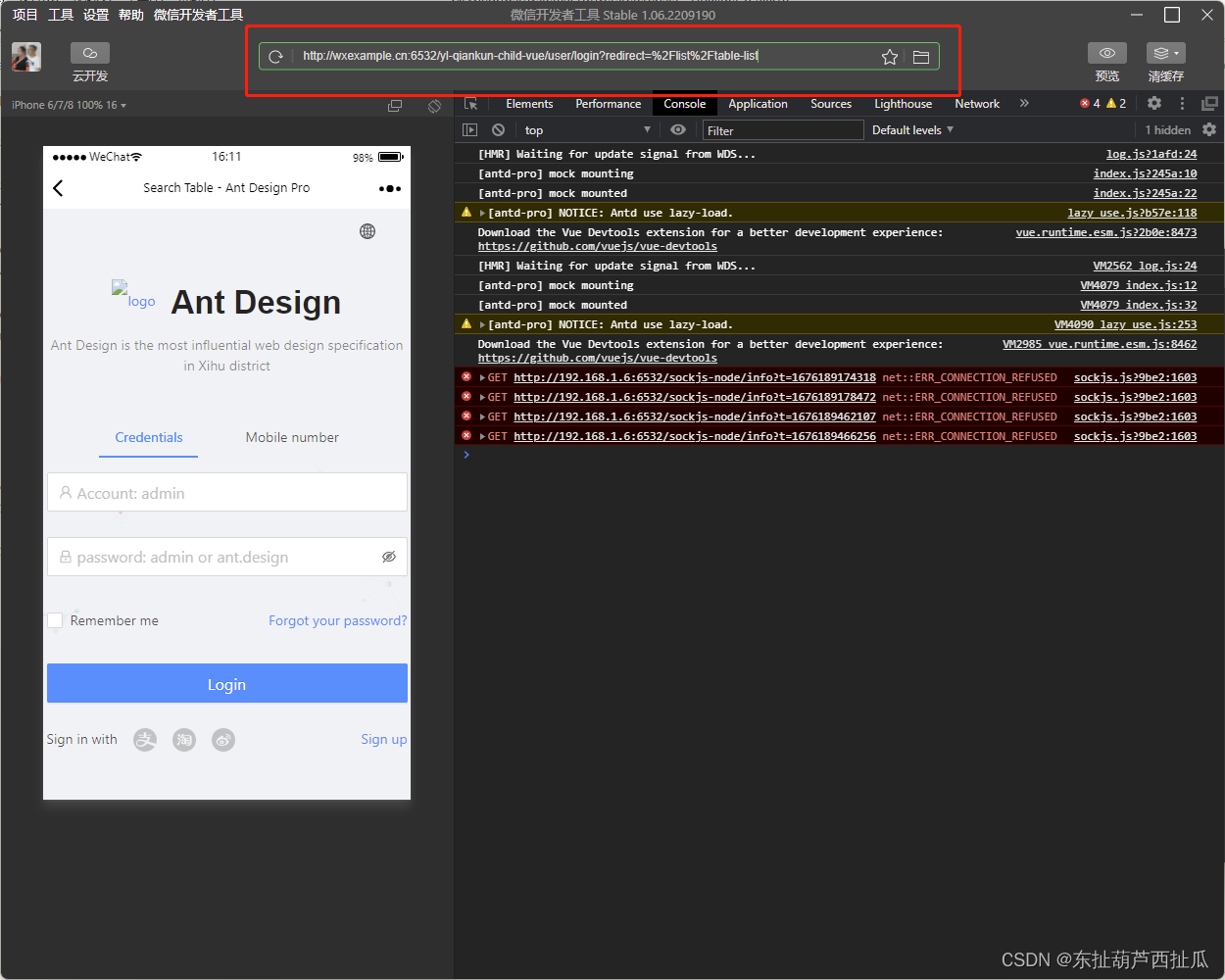Click Forgot your password? link
1225x980 pixels.
tap(337, 620)
